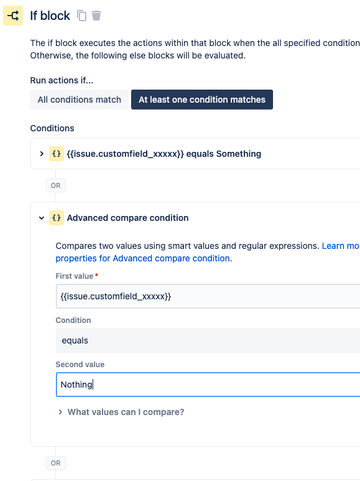Click the If block branch icon
Viewport: 360px width, 481px height.
[13, 16]
